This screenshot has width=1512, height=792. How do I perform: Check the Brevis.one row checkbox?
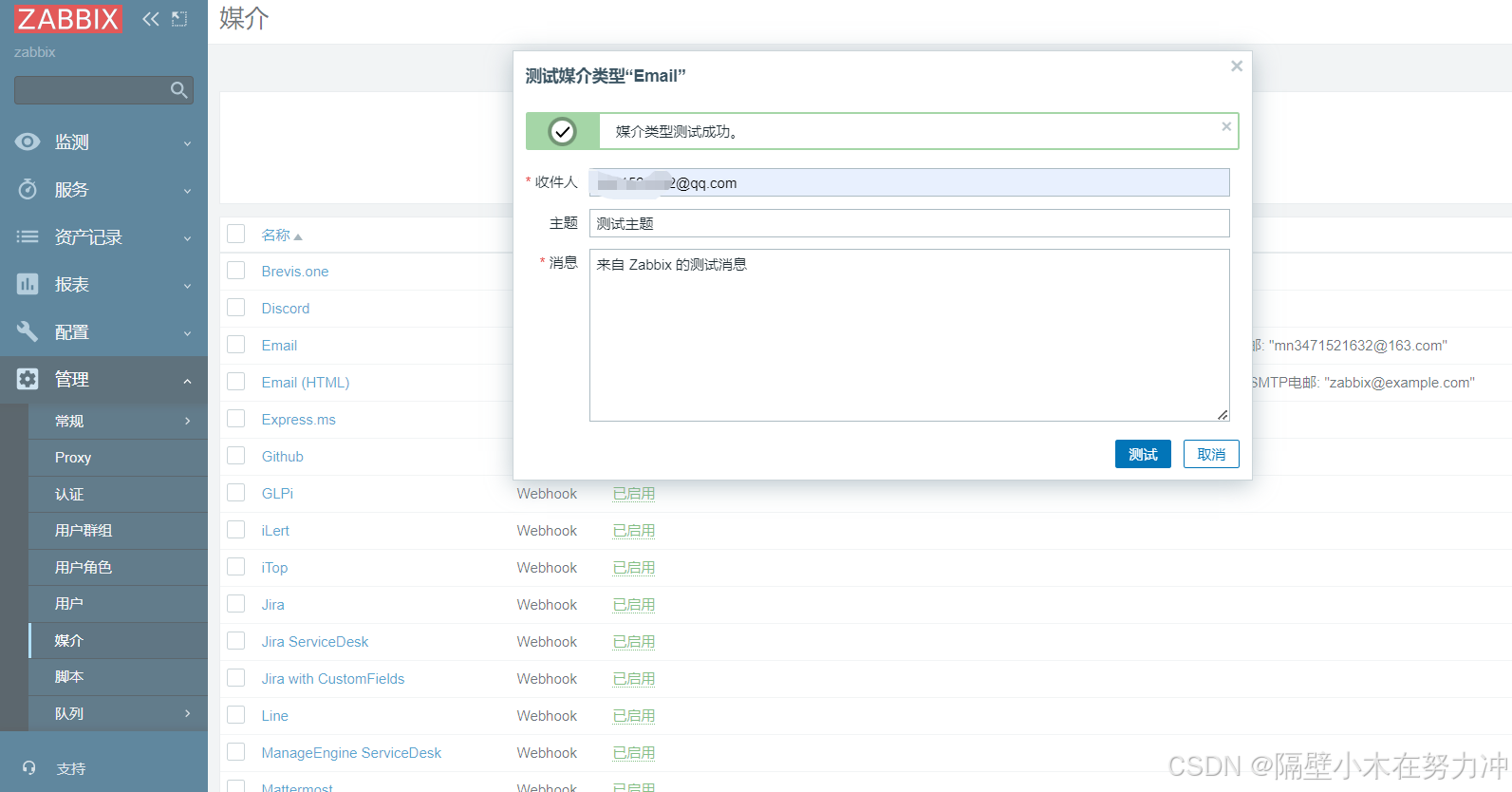click(236, 271)
